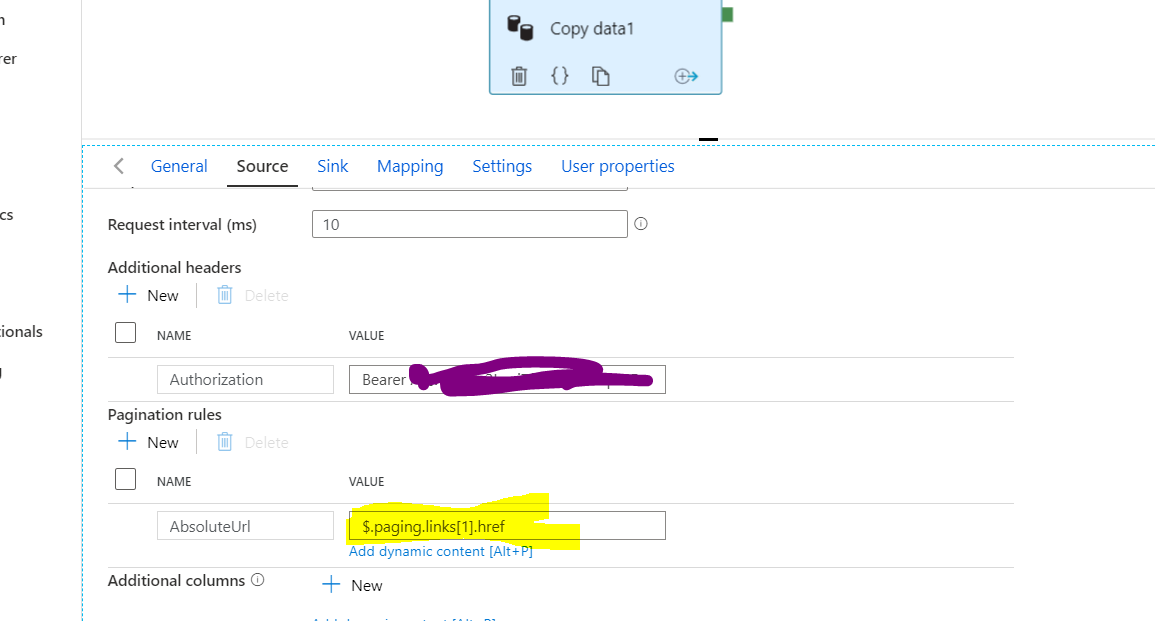Select the User properties tab
The height and width of the screenshot is (621, 1155).
(x=617, y=166)
